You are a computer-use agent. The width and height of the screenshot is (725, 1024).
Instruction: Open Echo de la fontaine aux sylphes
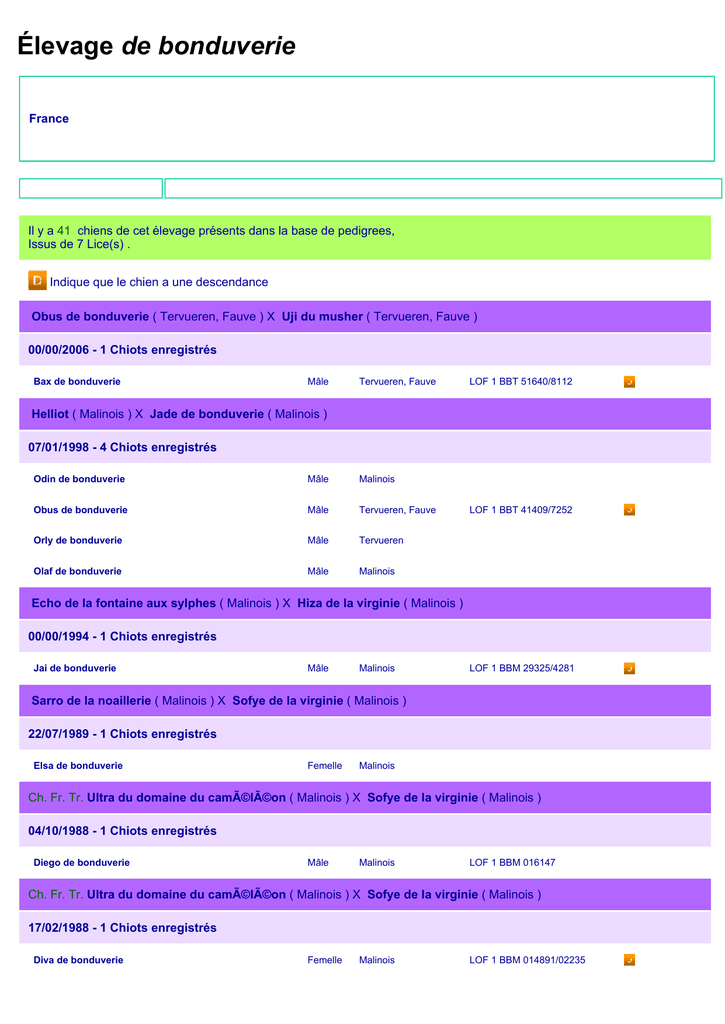123,603
